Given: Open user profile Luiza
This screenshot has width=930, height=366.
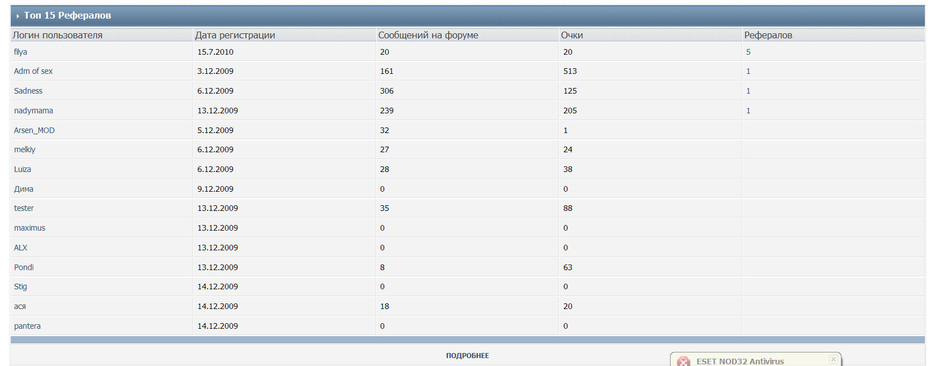Looking at the screenshot, I should click(x=23, y=169).
